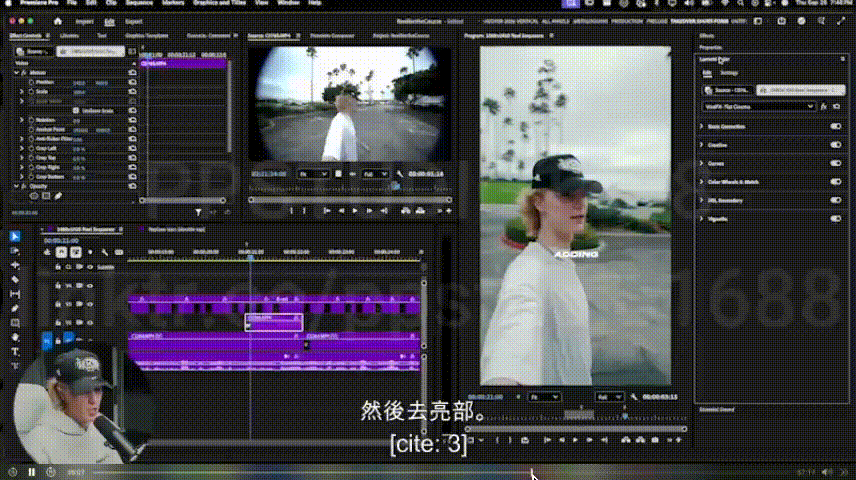Step back one frame in Program monitor
This screenshot has width=856, height=480.
point(561,440)
